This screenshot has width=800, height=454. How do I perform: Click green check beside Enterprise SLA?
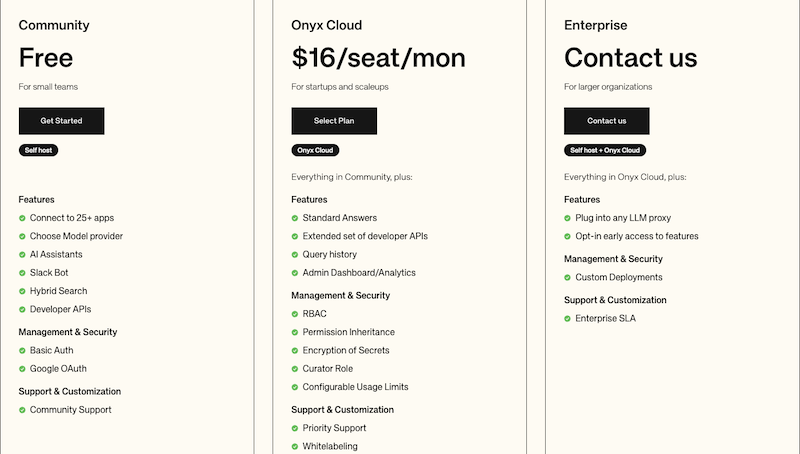click(x=567, y=319)
